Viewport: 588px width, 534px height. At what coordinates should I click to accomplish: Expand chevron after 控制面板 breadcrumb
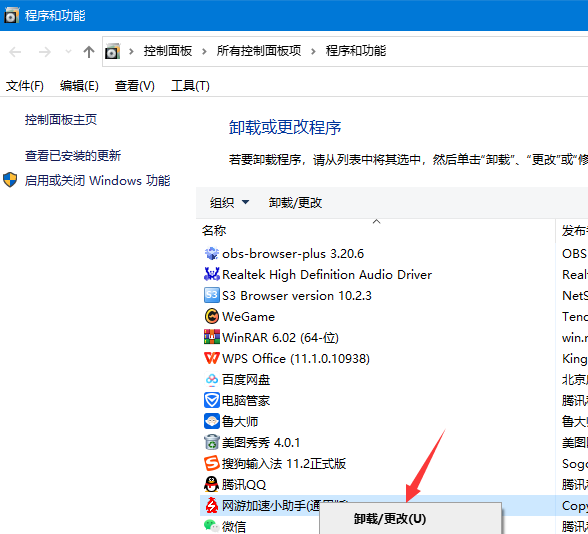204,51
